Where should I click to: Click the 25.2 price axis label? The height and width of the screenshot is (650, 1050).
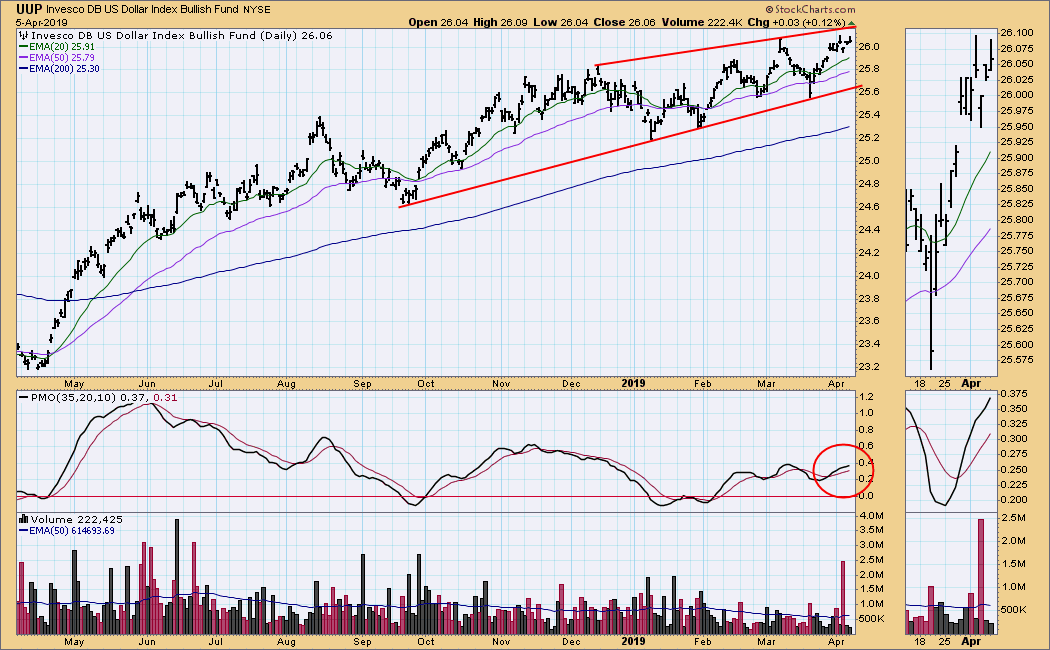tap(868, 138)
